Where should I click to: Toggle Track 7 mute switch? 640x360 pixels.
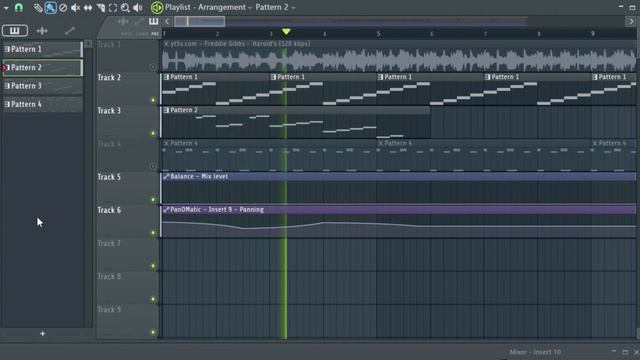pos(153,266)
